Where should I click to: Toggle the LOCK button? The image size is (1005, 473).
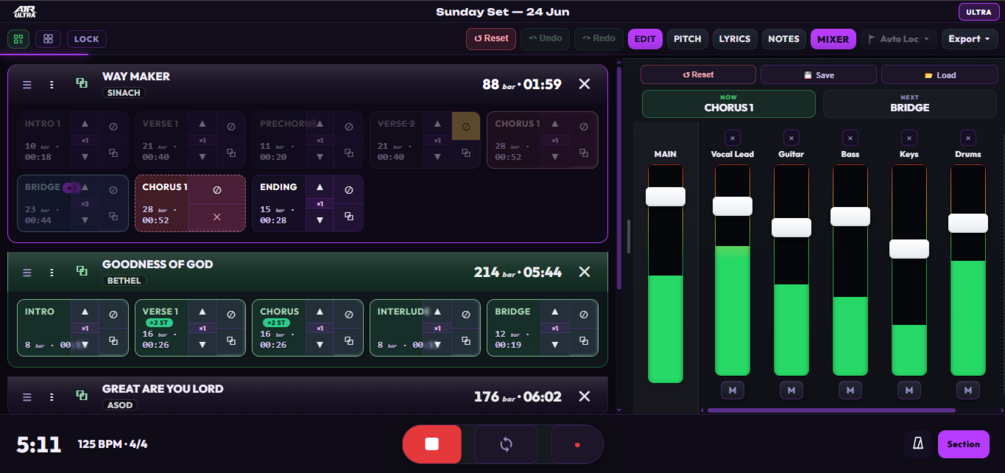[87, 39]
